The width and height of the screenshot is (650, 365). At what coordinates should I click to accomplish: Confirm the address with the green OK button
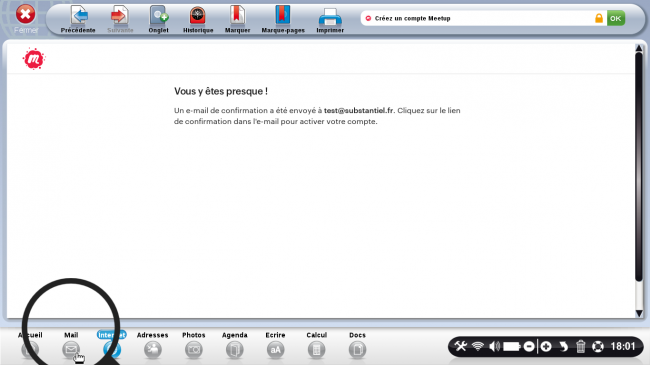616,18
